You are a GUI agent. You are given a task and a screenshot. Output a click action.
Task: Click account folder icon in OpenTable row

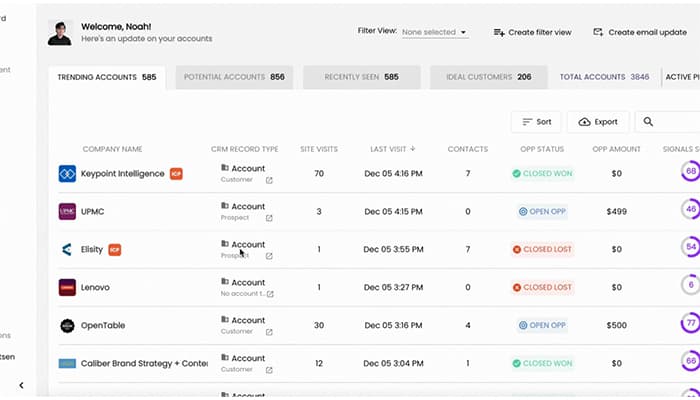pos(225,320)
